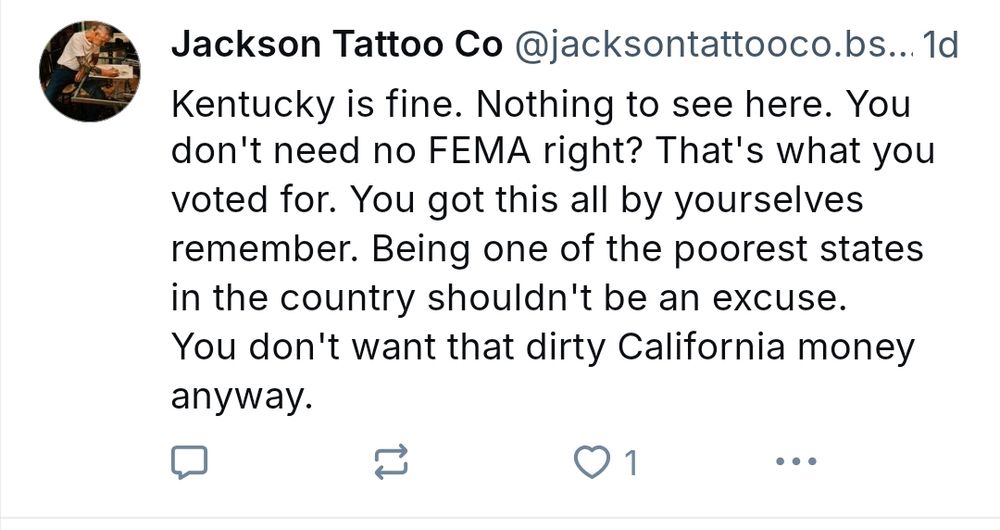1000x530 pixels.
Task: Click the reply speech bubble icon
Action: point(189,461)
